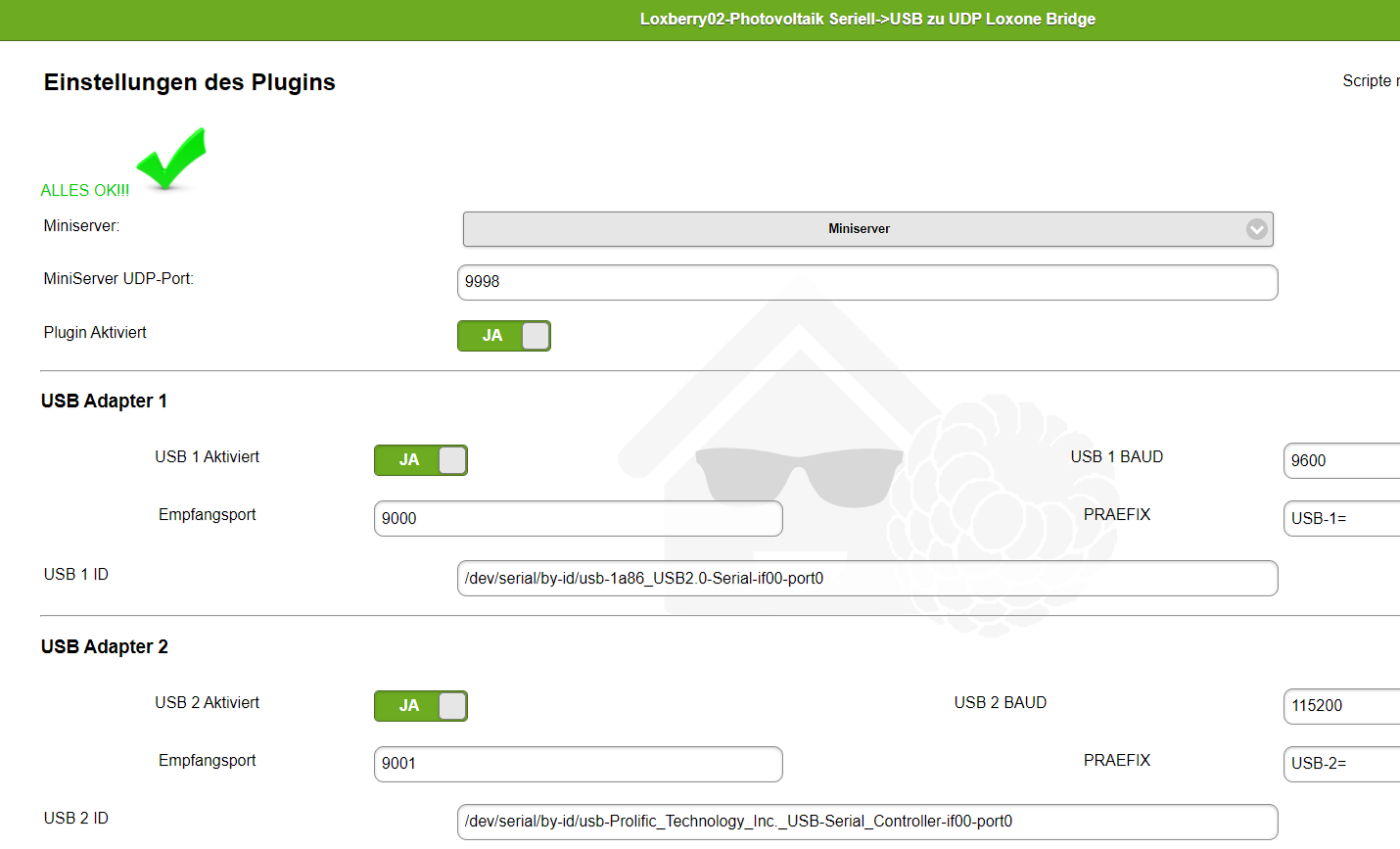Toggle the USB 2 Aktiviert switch
The image size is (1400, 849).
click(x=421, y=706)
